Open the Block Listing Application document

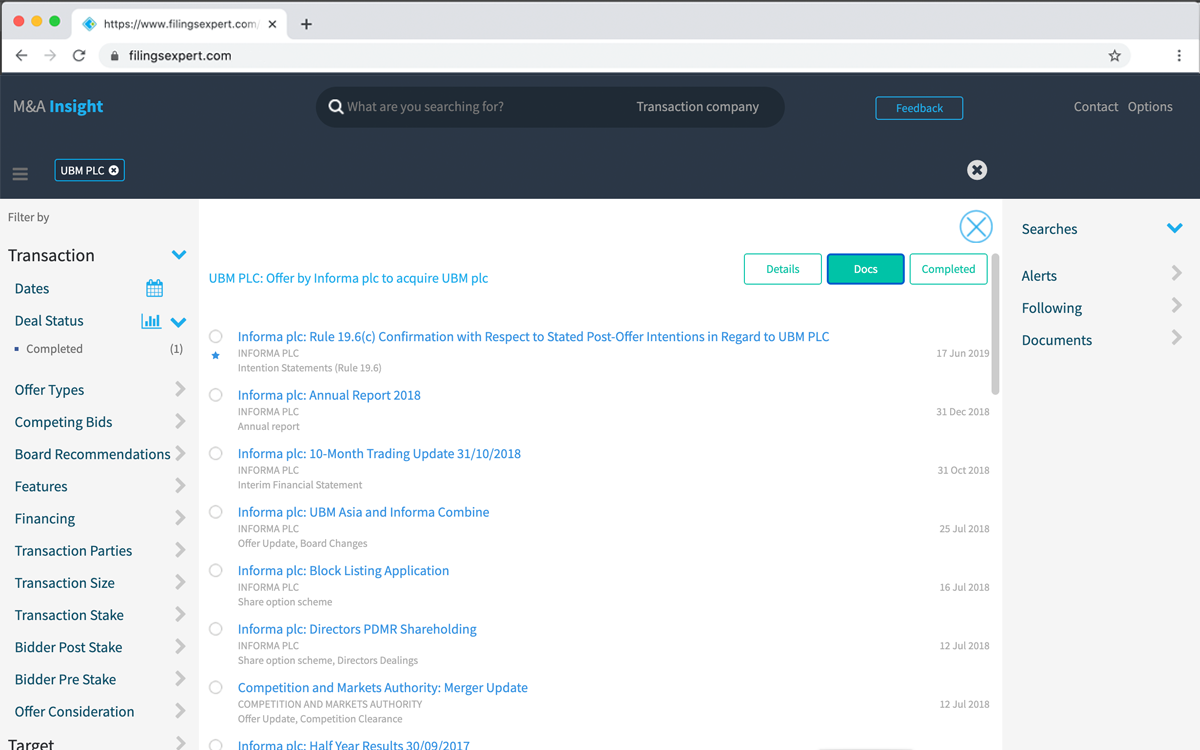pos(343,571)
